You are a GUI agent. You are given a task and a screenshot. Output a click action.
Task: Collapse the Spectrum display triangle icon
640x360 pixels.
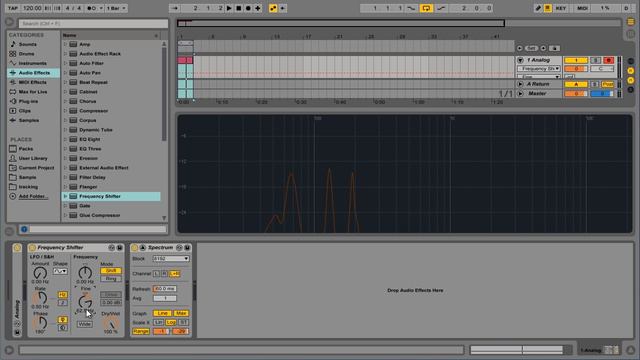[x=143, y=248]
